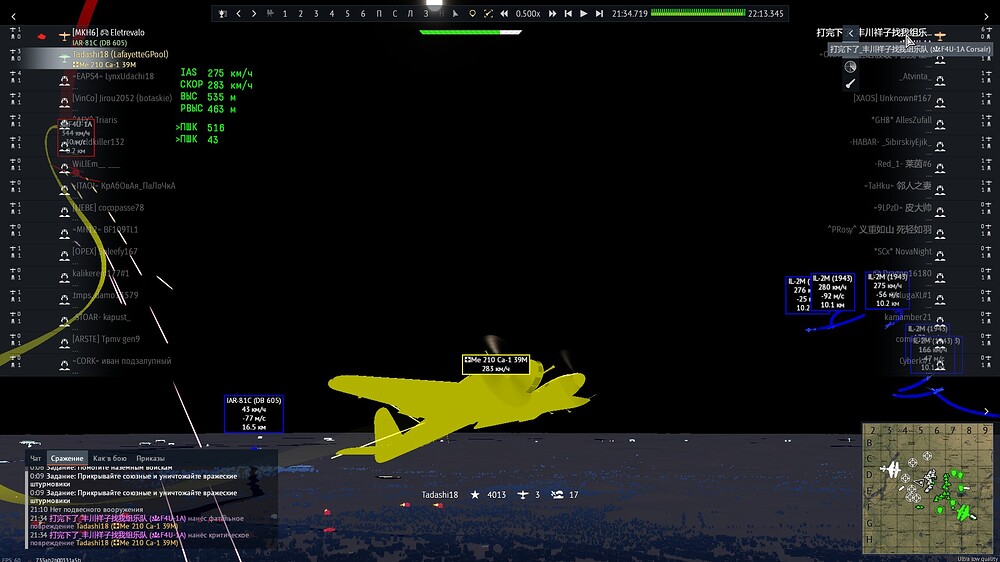Screen dimensions: 1000x562
Task: Seek on the green replay timeline bar
Action: point(698,13)
